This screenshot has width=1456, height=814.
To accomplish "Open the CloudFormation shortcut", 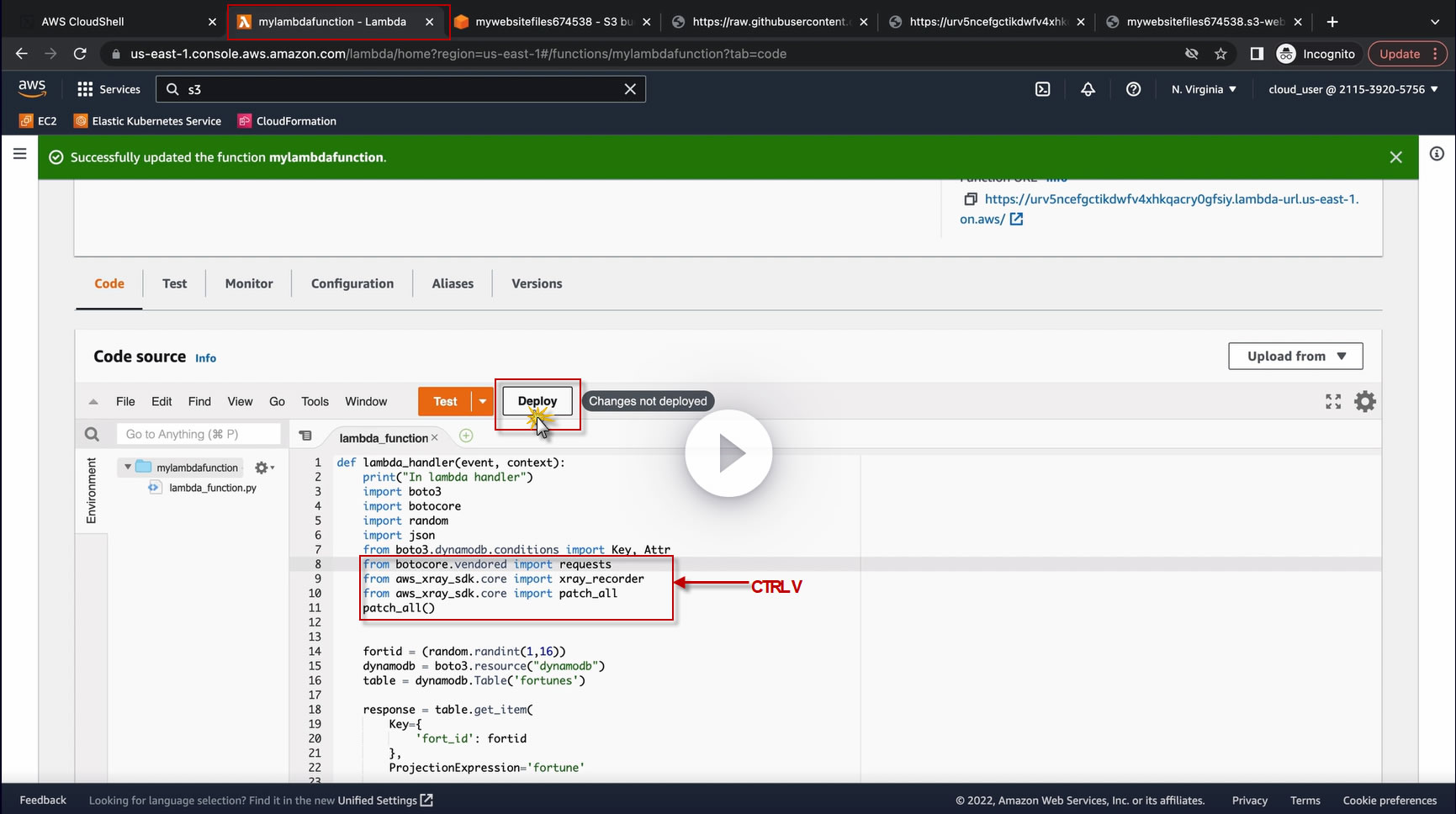I will point(288,121).
